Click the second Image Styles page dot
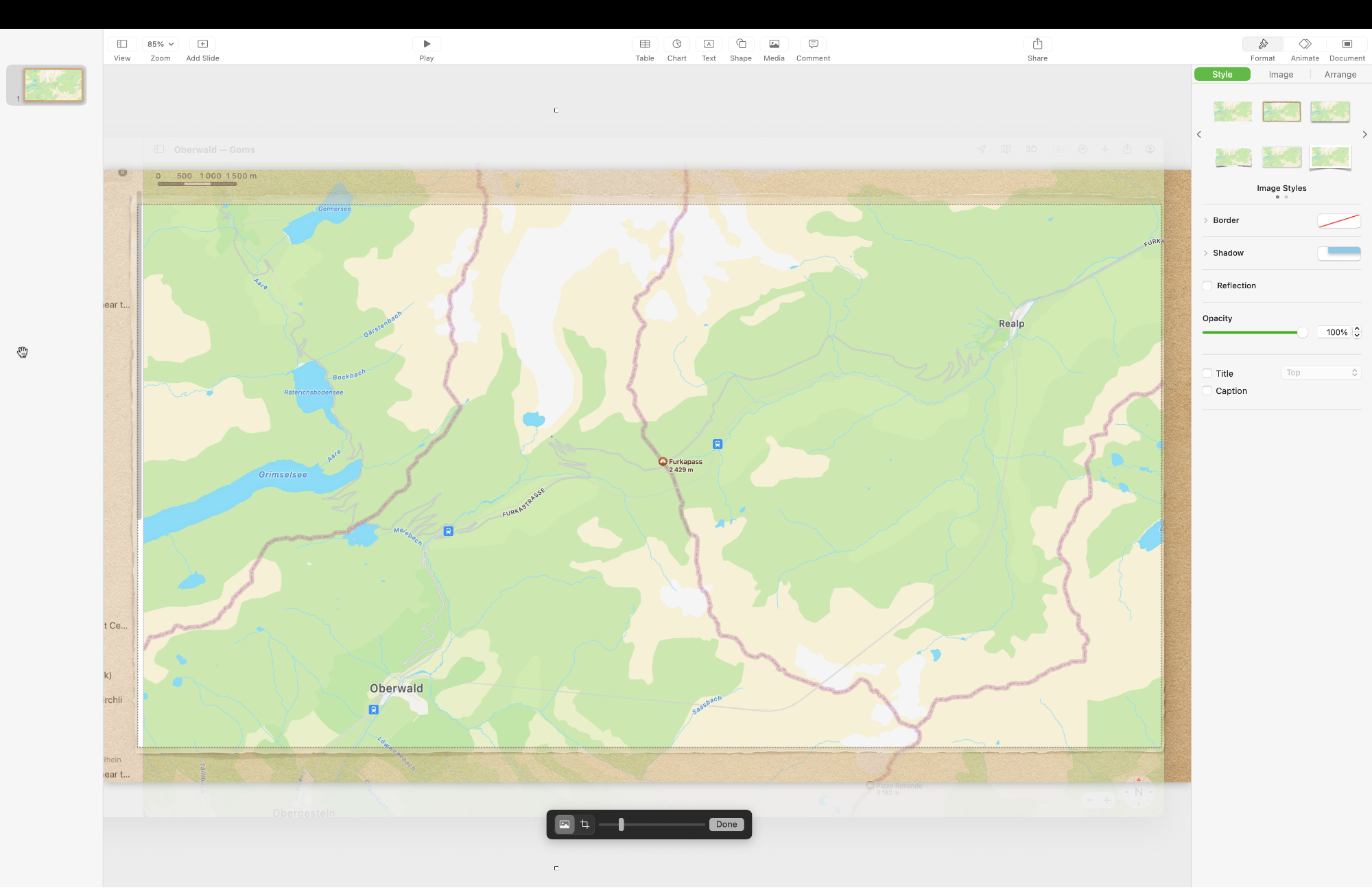 [x=1286, y=198]
